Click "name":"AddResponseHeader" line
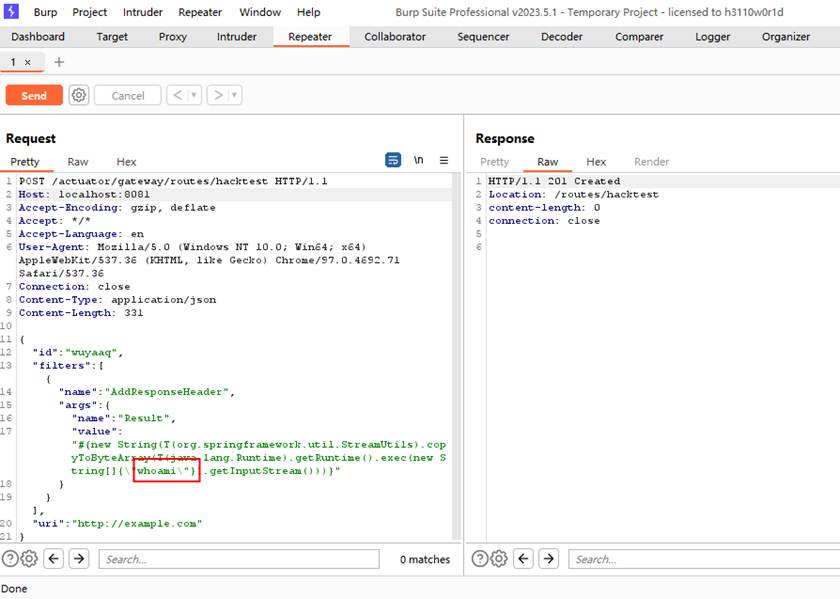This screenshot has width=840, height=599. click(x=146, y=392)
